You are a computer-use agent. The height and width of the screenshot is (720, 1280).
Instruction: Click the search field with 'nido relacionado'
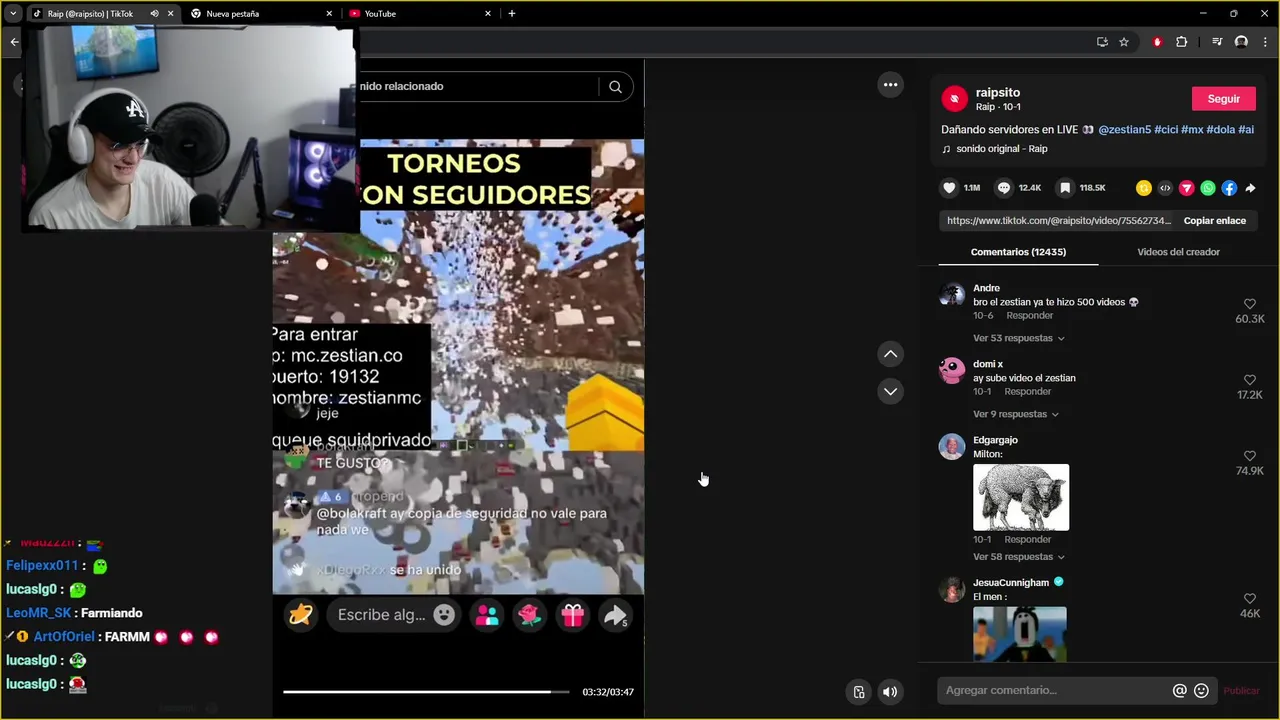tap(478, 86)
